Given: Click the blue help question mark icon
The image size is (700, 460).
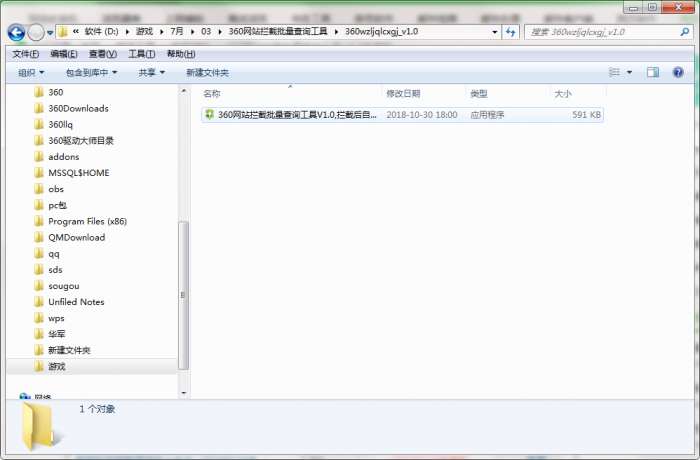Looking at the screenshot, I should coord(678,72).
